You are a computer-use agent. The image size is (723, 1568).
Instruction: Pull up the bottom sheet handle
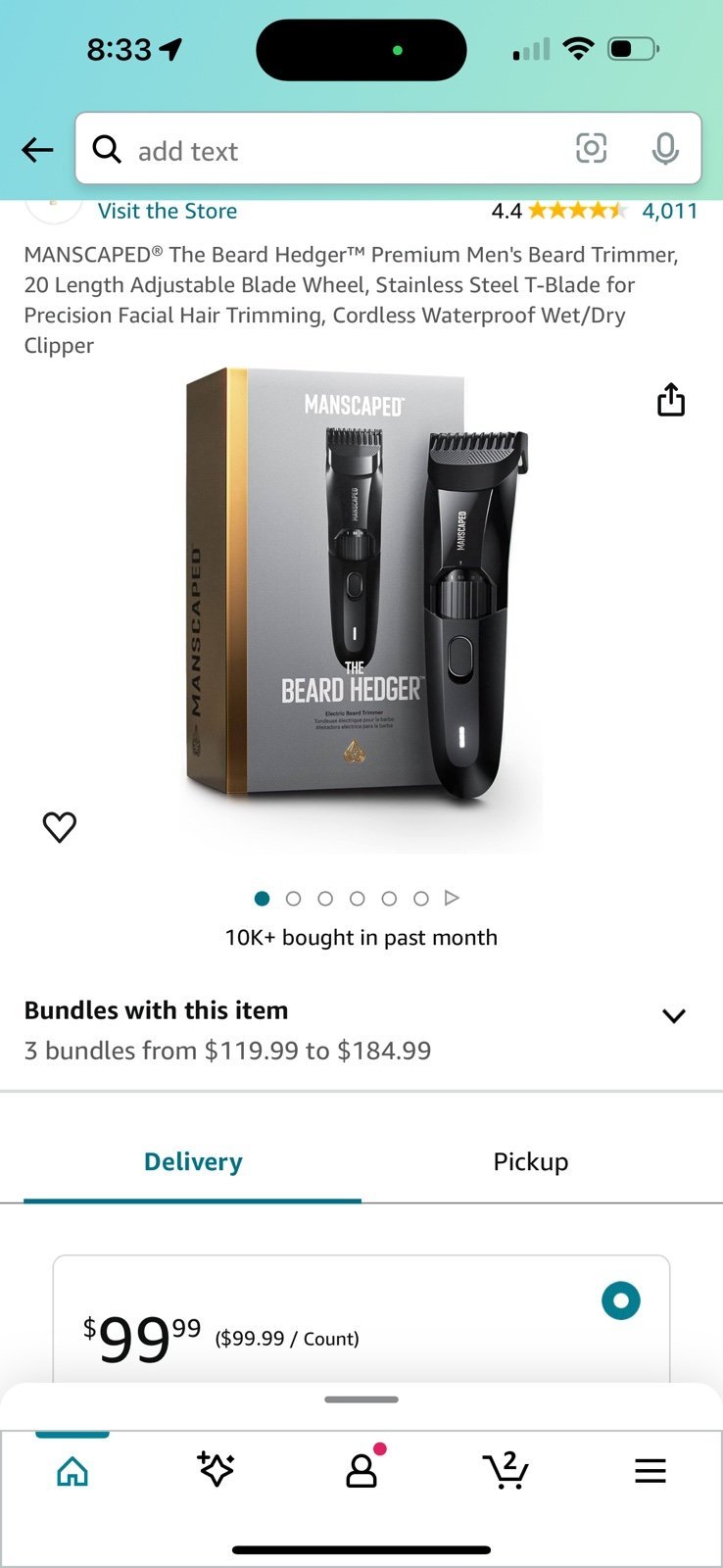coord(361,1399)
